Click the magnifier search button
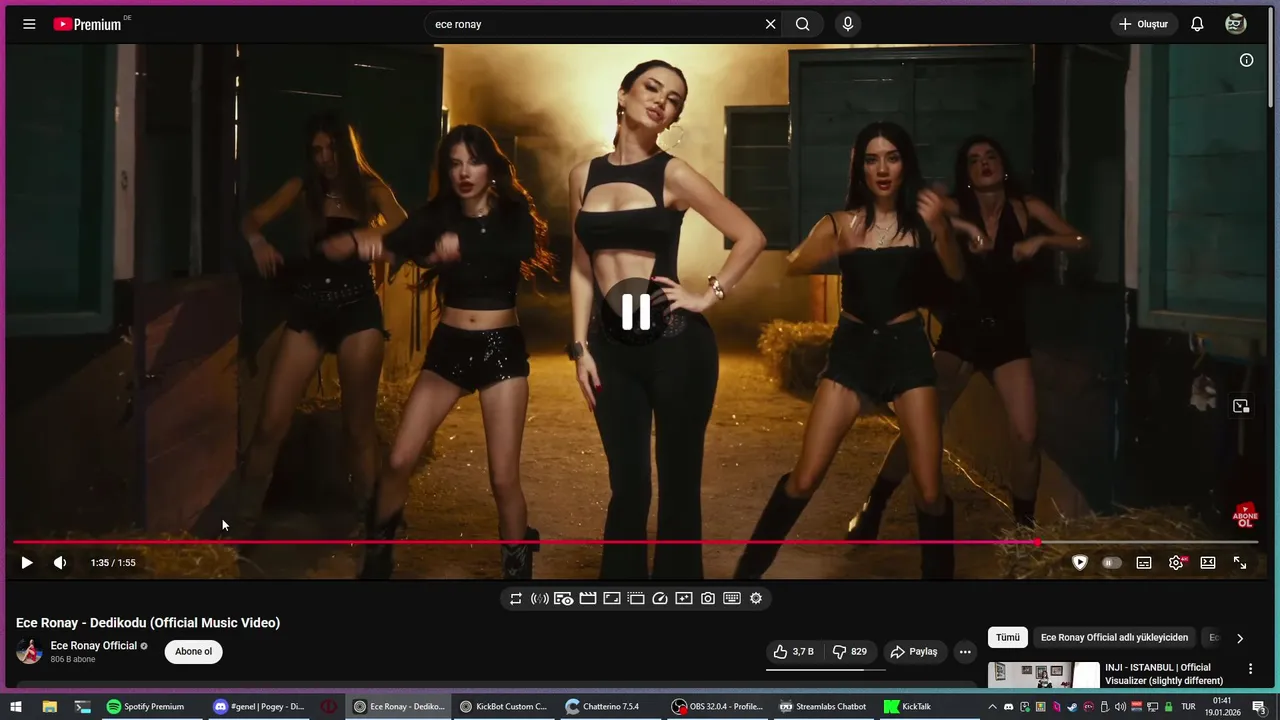The width and height of the screenshot is (1280, 720). coord(803,24)
